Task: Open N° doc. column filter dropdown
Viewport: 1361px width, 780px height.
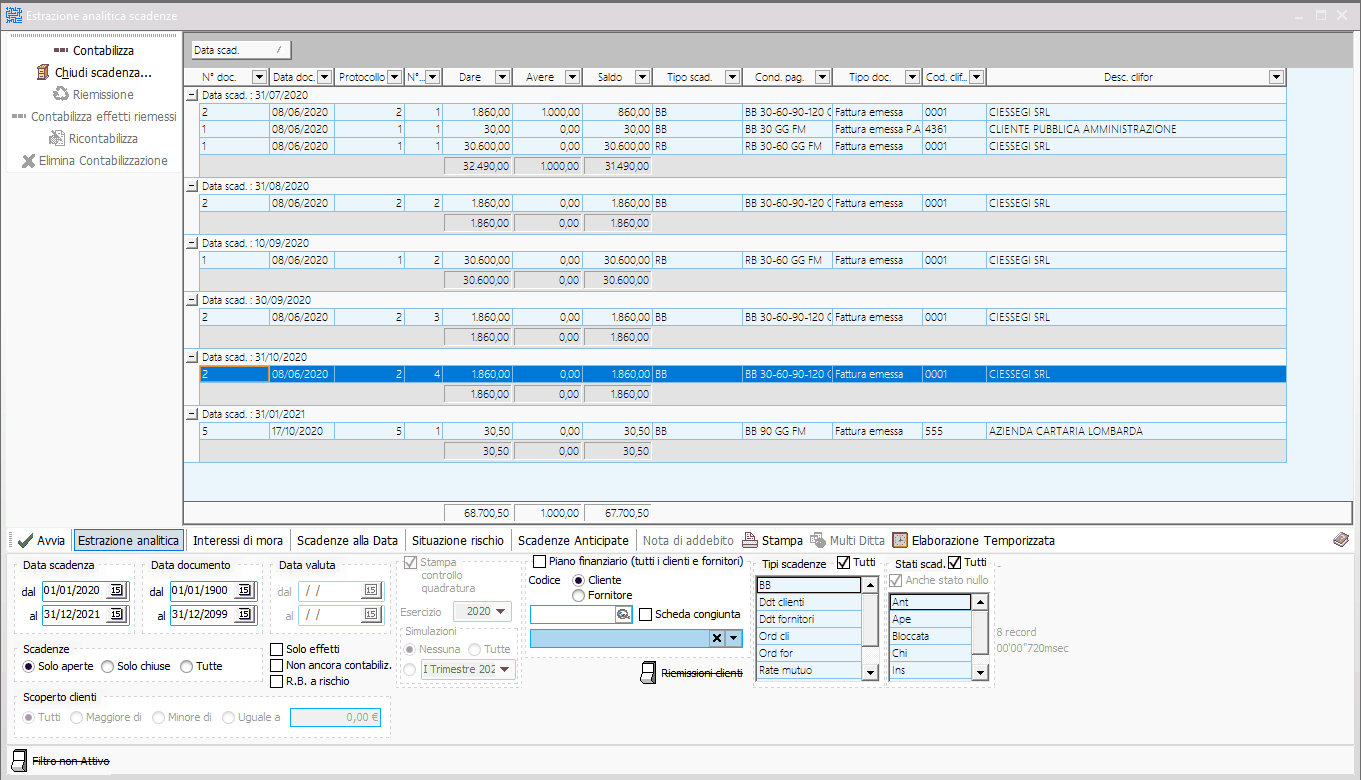Action: (x=259, y=77)
